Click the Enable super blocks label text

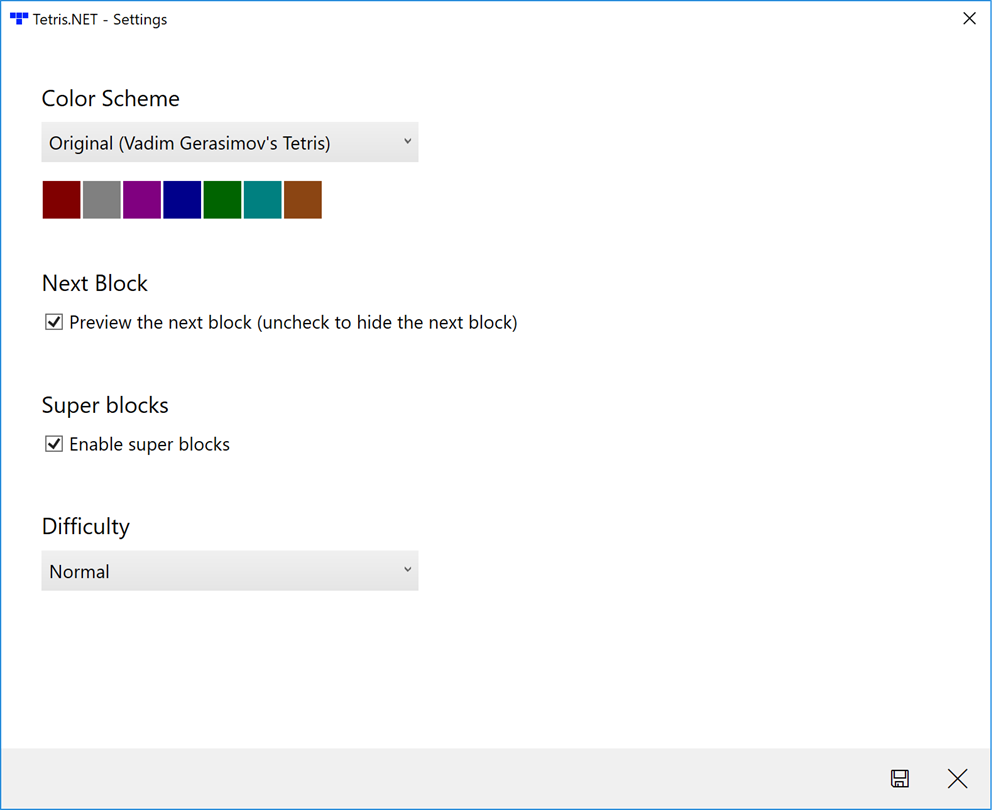[x=150, y=444]
